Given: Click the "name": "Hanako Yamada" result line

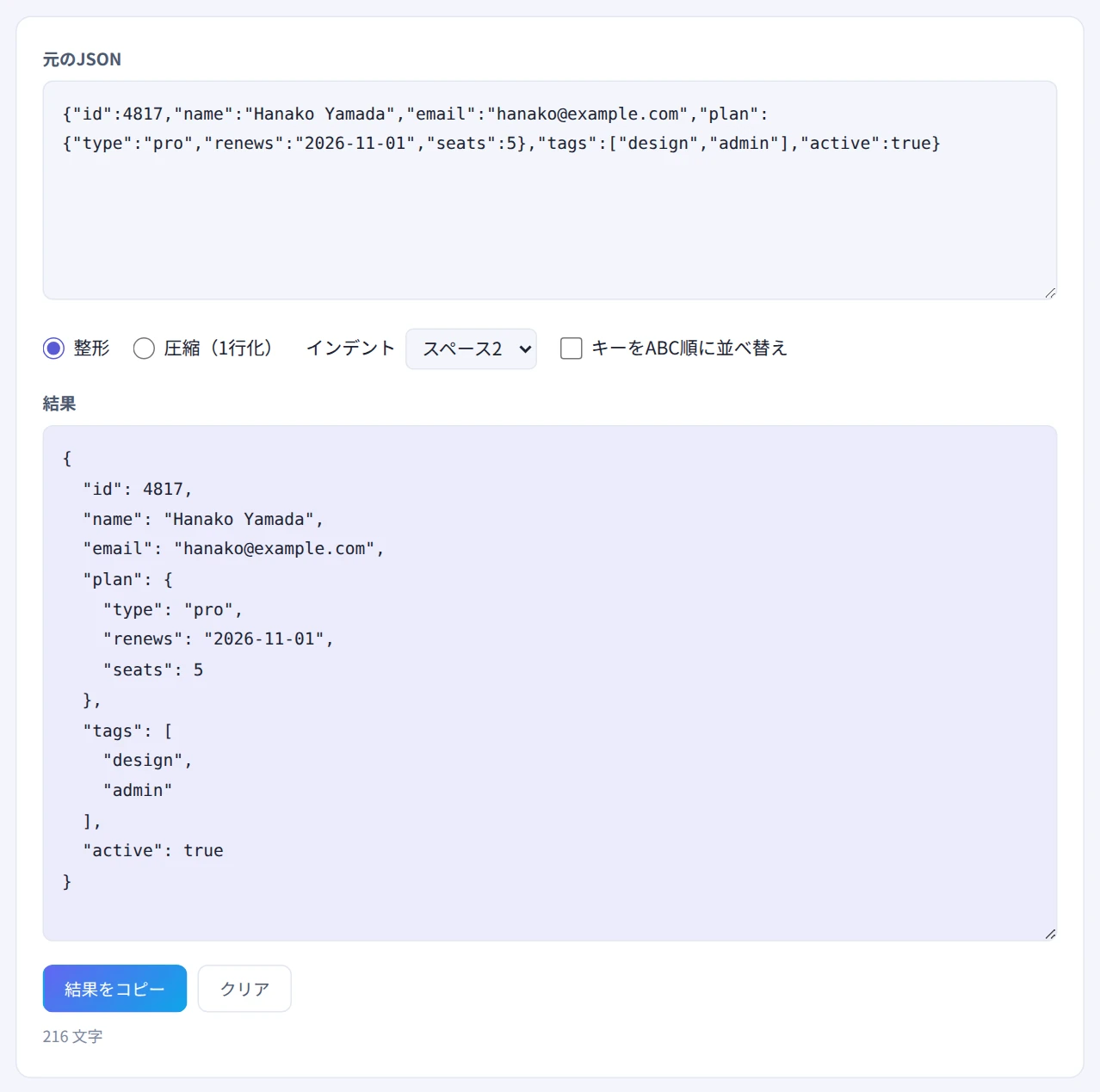Looking at the screenshot, I should coord(203,519).
